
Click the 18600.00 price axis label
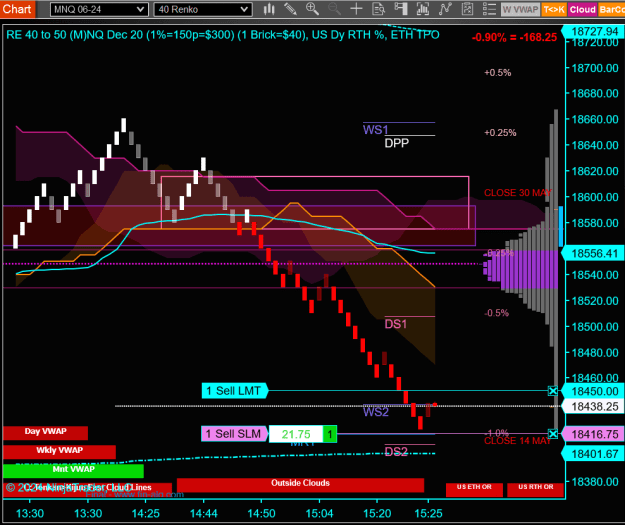point(595,197)
